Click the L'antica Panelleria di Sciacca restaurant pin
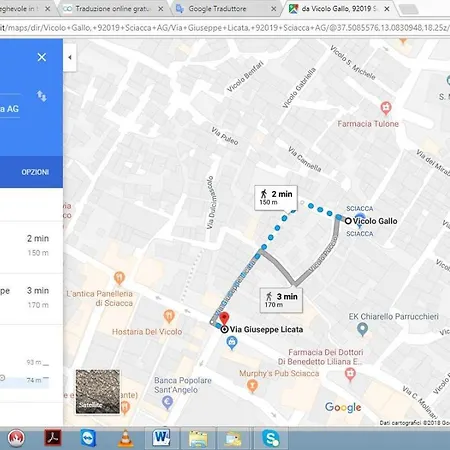450x450 pixels. coord(119,278)
